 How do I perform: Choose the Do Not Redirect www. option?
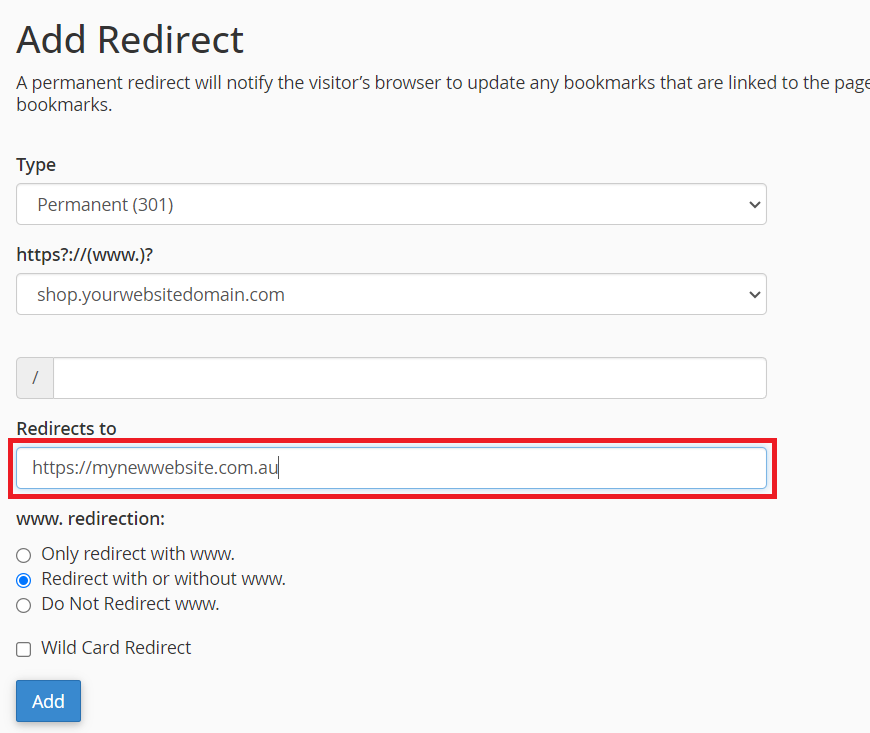pos(24,605)
